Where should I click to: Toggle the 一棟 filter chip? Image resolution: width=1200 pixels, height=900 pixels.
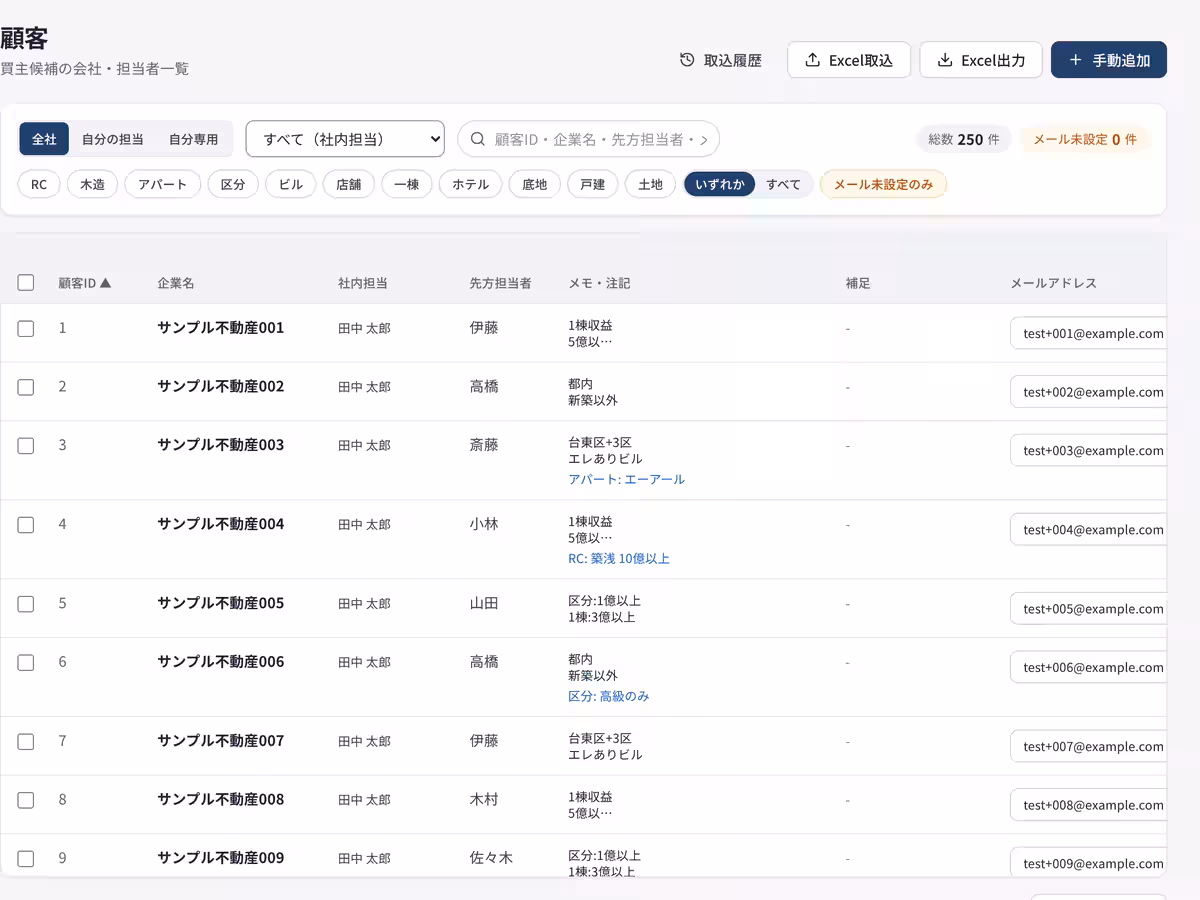407,184
